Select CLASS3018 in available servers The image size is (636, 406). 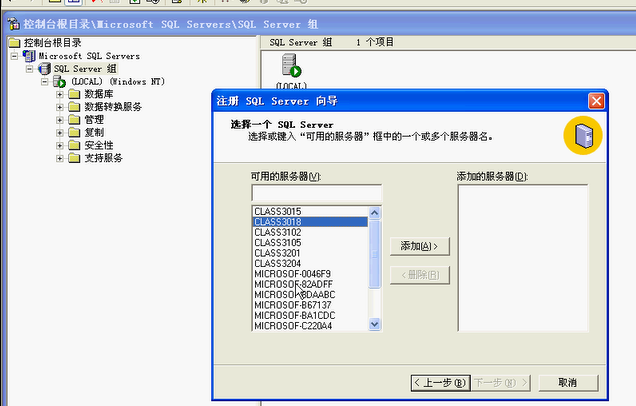click(310, 222)
